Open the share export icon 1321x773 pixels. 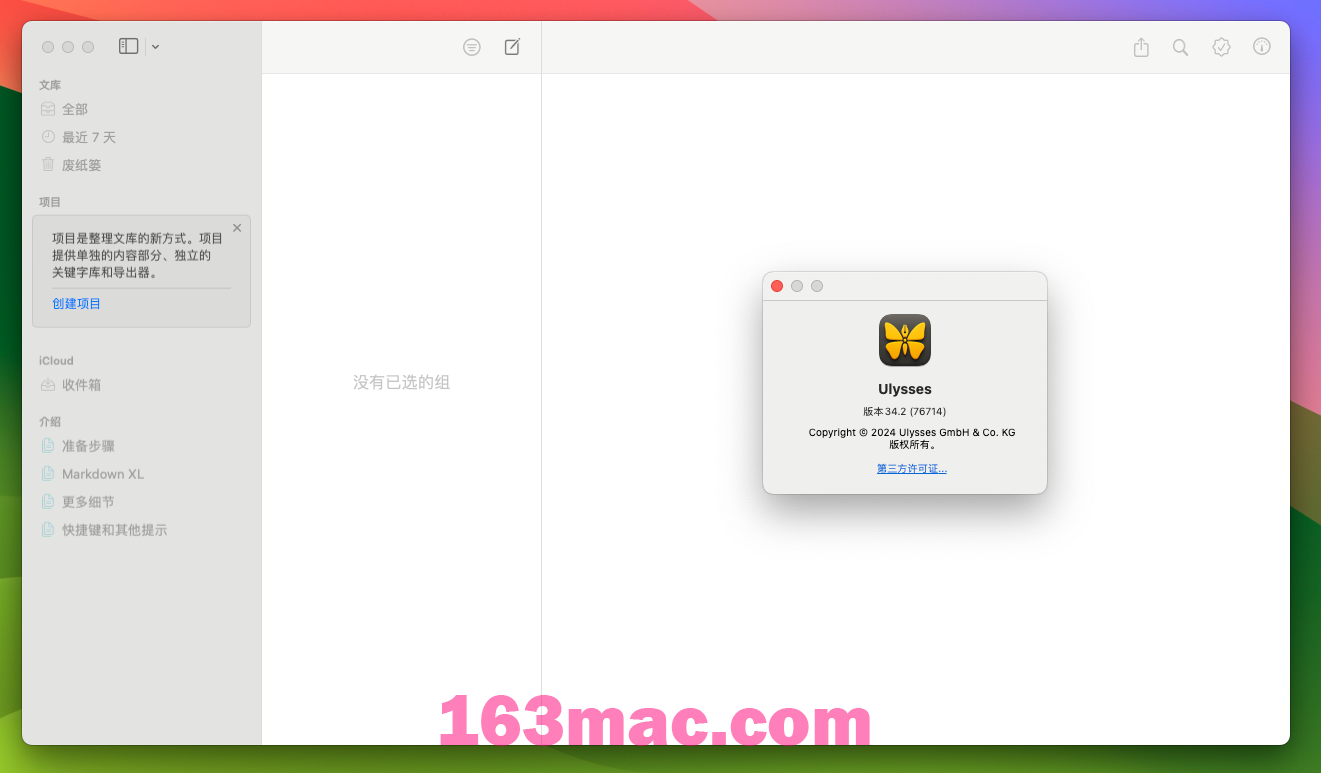1141,47
